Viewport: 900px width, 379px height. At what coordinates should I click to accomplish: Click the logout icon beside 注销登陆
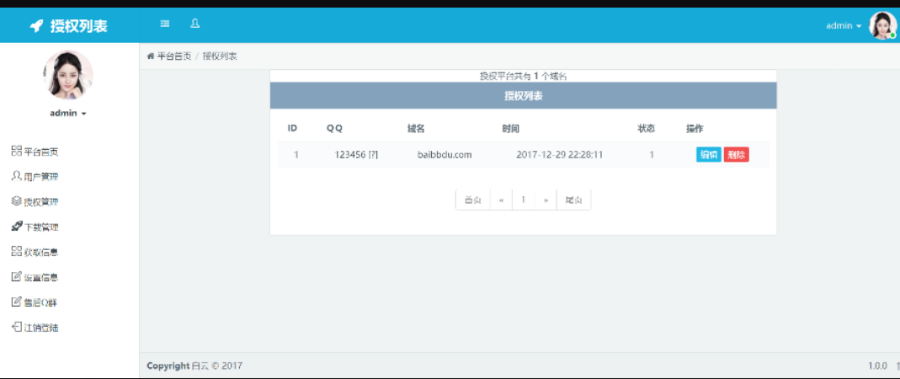[x=17, y=327]
